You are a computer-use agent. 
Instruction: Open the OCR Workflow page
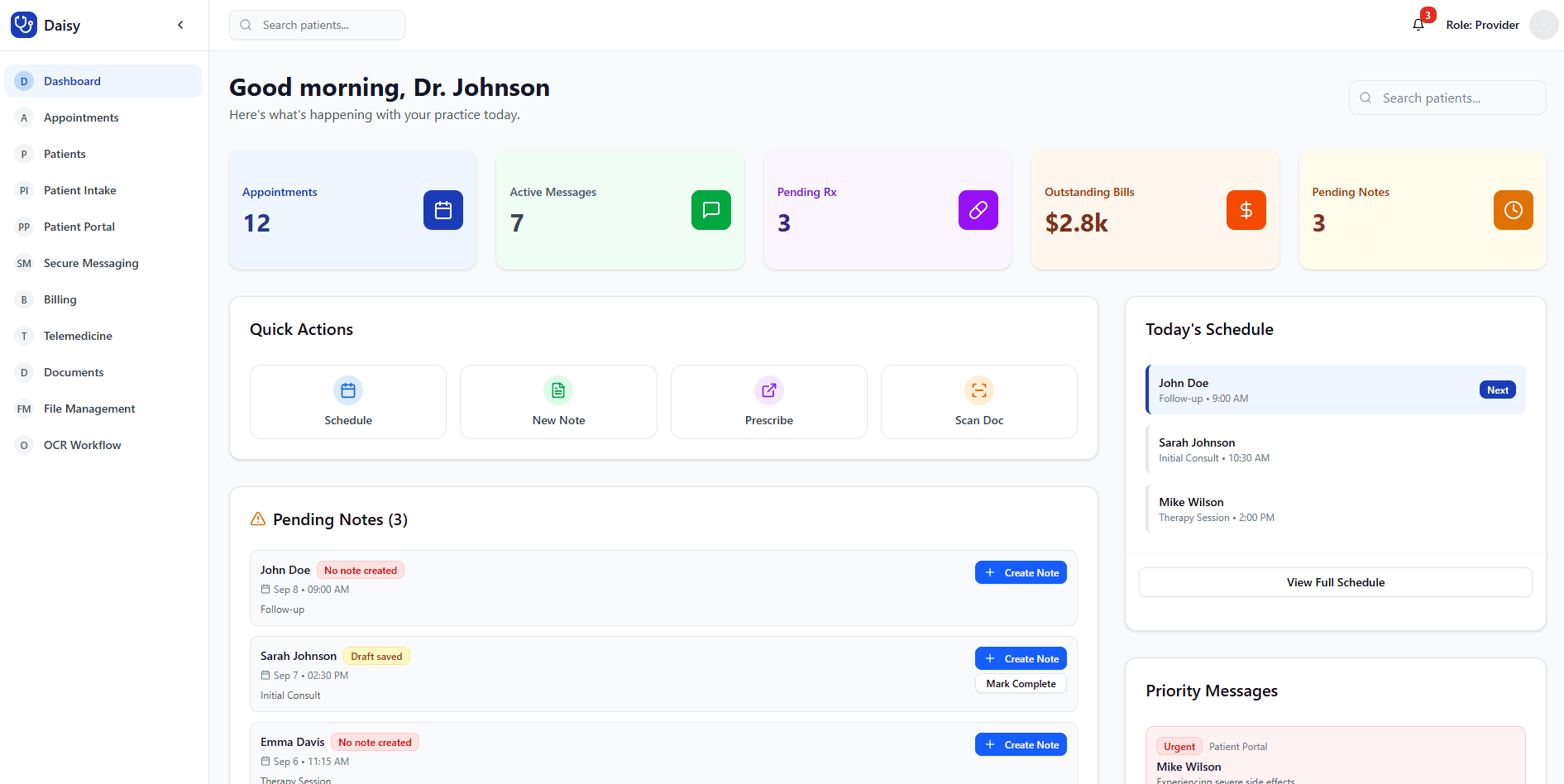[82, 445]
